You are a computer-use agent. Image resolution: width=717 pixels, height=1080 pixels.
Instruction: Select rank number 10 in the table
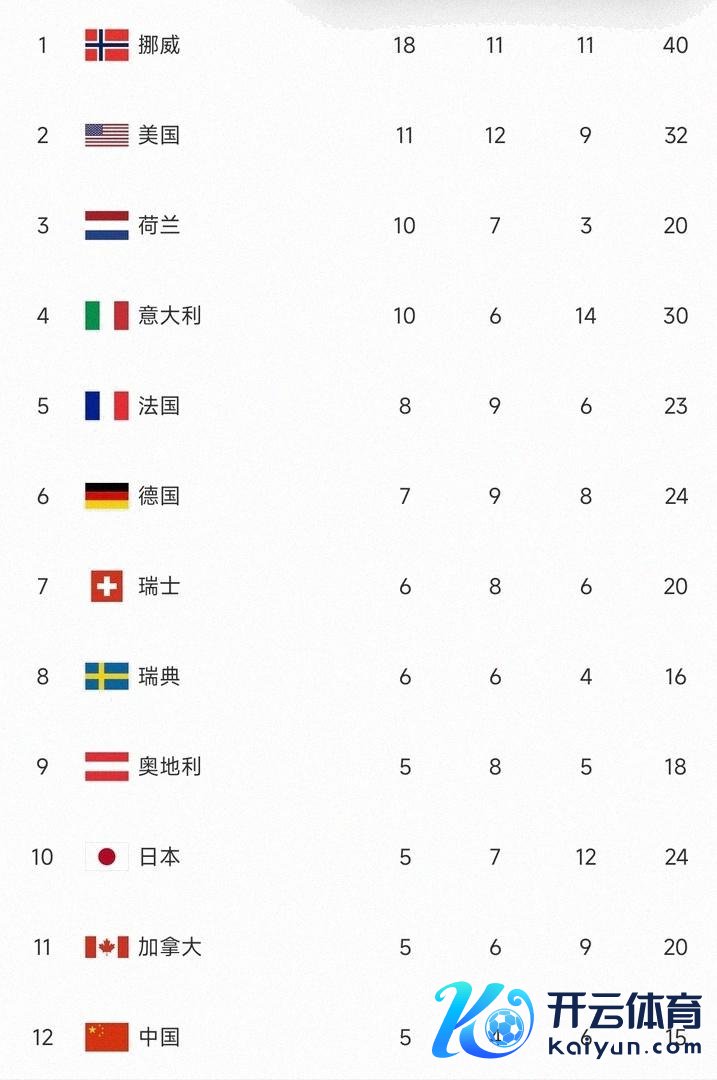[x=42, y=857]
